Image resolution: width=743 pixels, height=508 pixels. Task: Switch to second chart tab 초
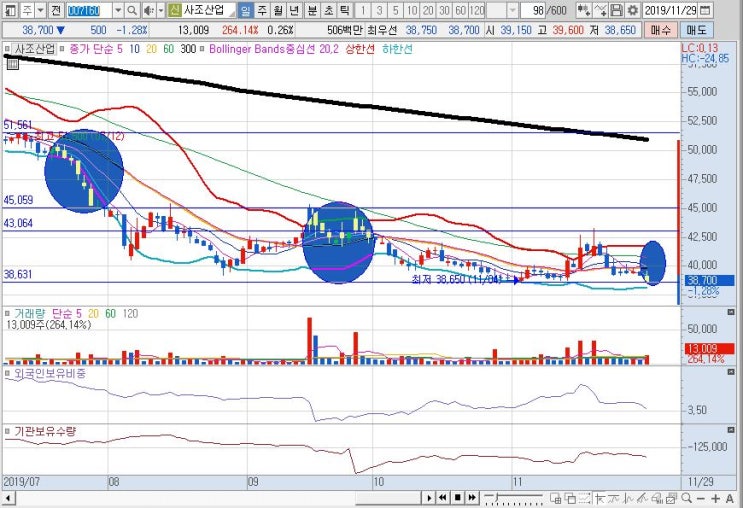tap(328, 10)
